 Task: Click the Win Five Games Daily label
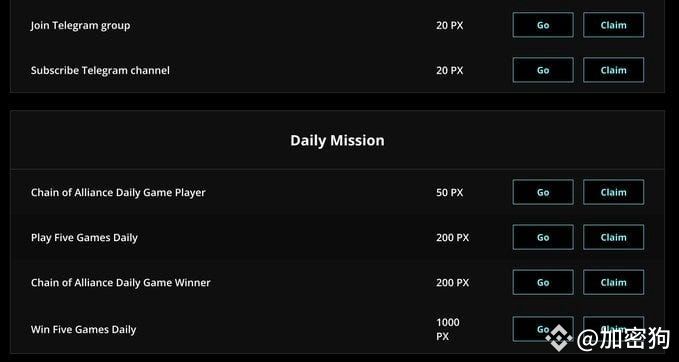click(x=83, y=330)
